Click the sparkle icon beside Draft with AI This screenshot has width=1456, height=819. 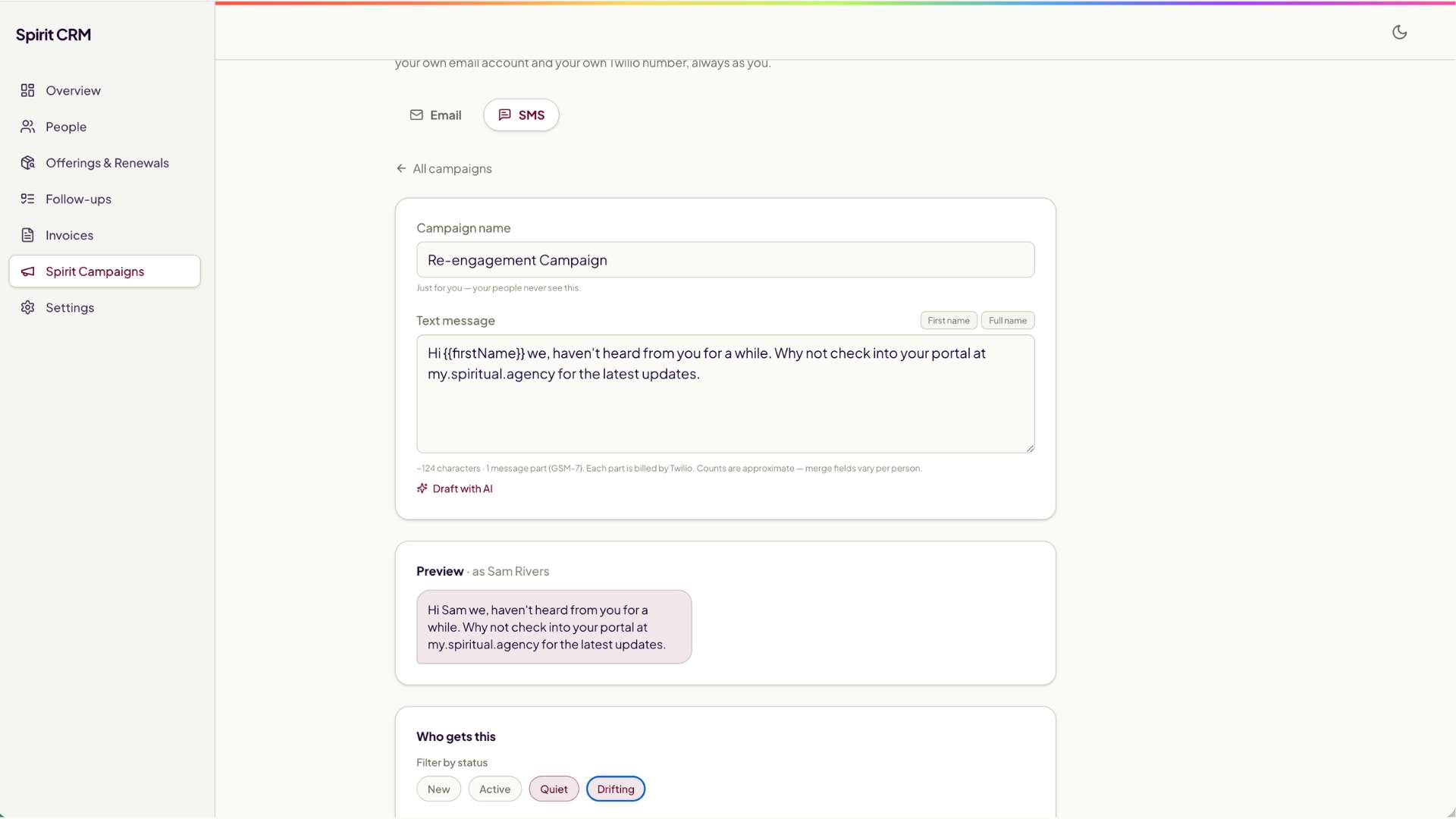pyautogui.click(x=422, y=488)
